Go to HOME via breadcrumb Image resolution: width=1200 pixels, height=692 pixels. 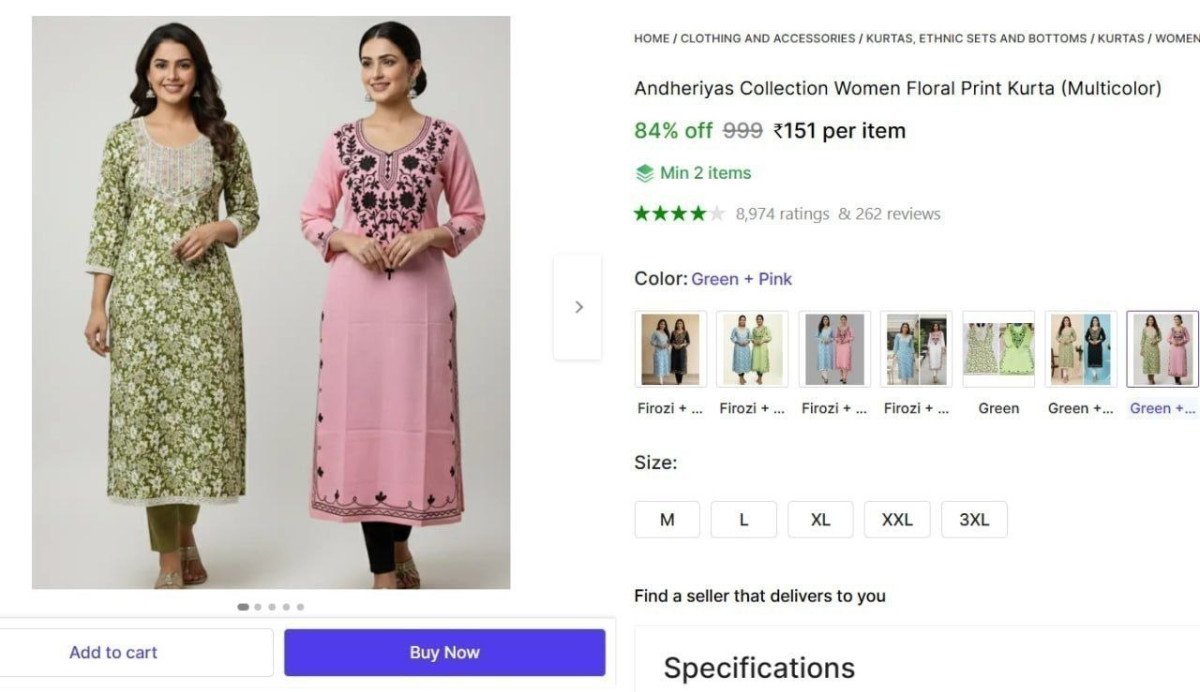650,38
